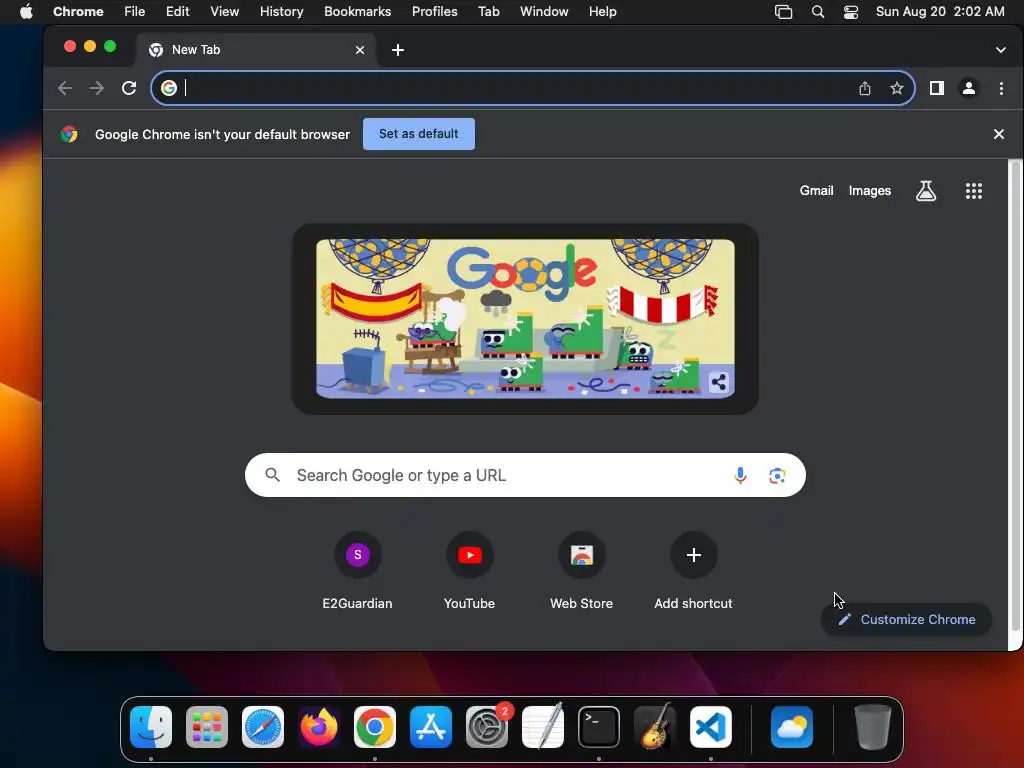Click Add shortcut plus button
Image resolution: width=1024 pixels, height=768 pixels.
click(x=694, y=555)
